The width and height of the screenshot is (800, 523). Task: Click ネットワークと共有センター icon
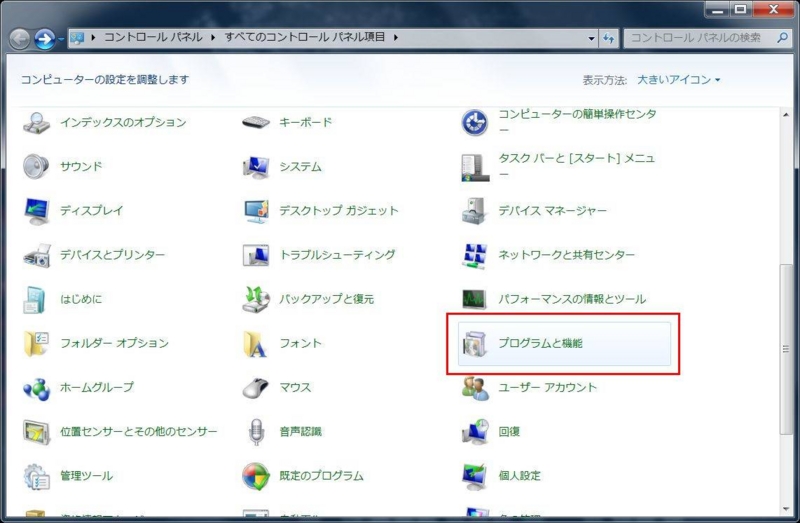point(474,255)
